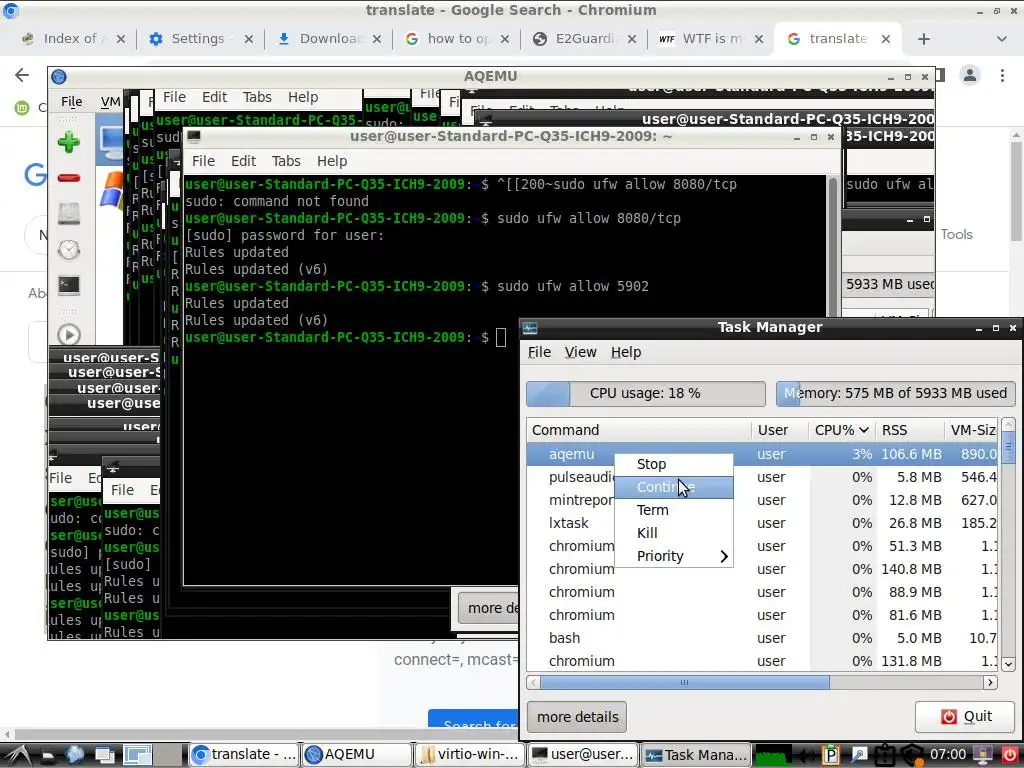
Task: Select the 'mintreport' process row
Action: tap(761, 500)
